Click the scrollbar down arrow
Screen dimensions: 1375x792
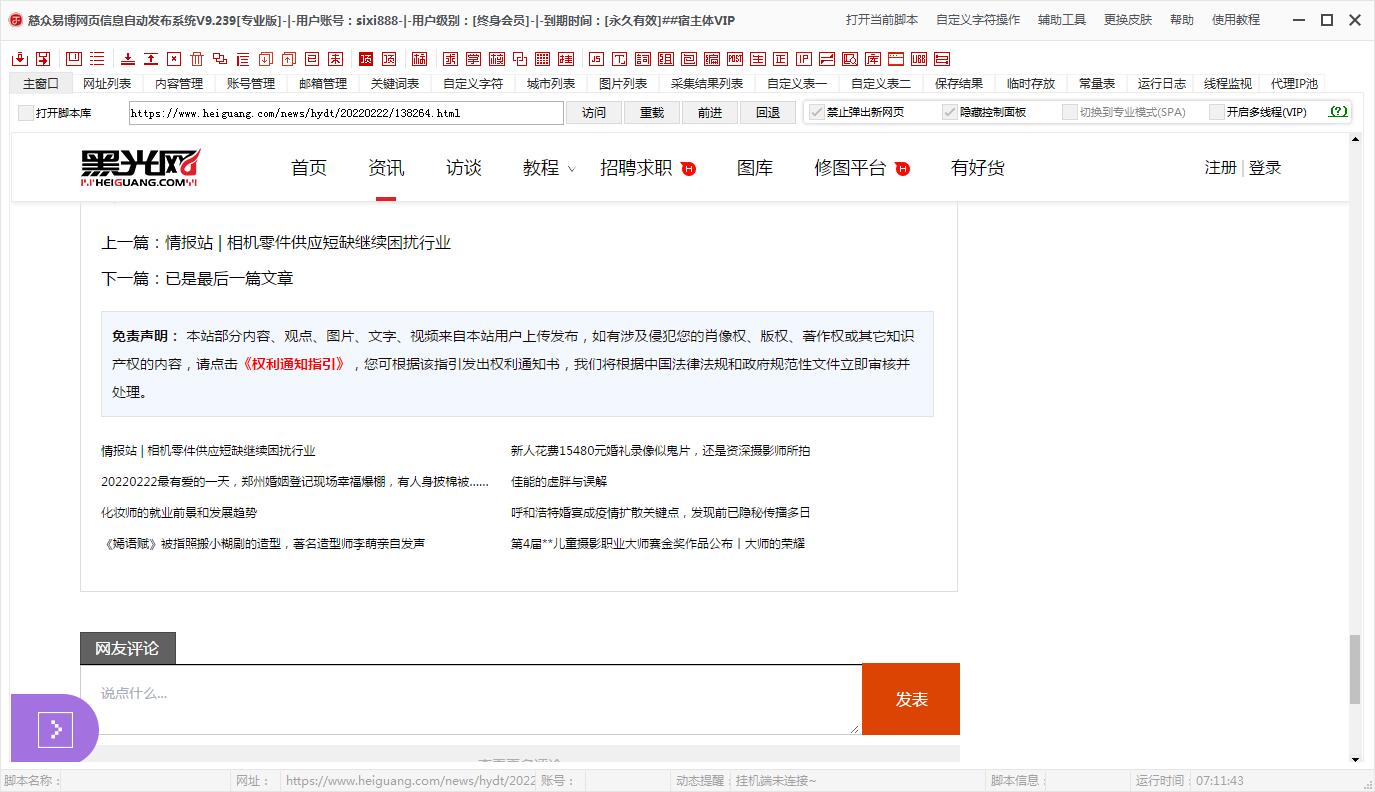[1355, 760]
